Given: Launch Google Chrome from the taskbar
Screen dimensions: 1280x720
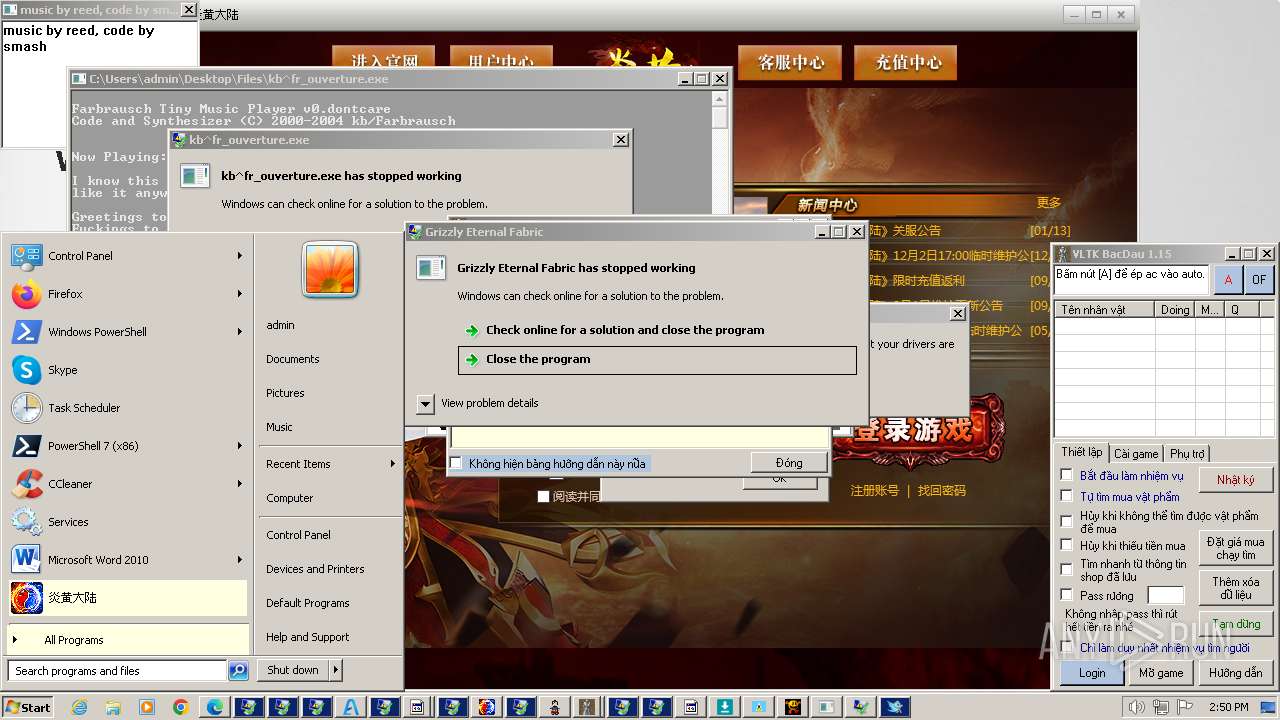Looking at the screenshot, I should pyautogui.click(x=181, y=707).
